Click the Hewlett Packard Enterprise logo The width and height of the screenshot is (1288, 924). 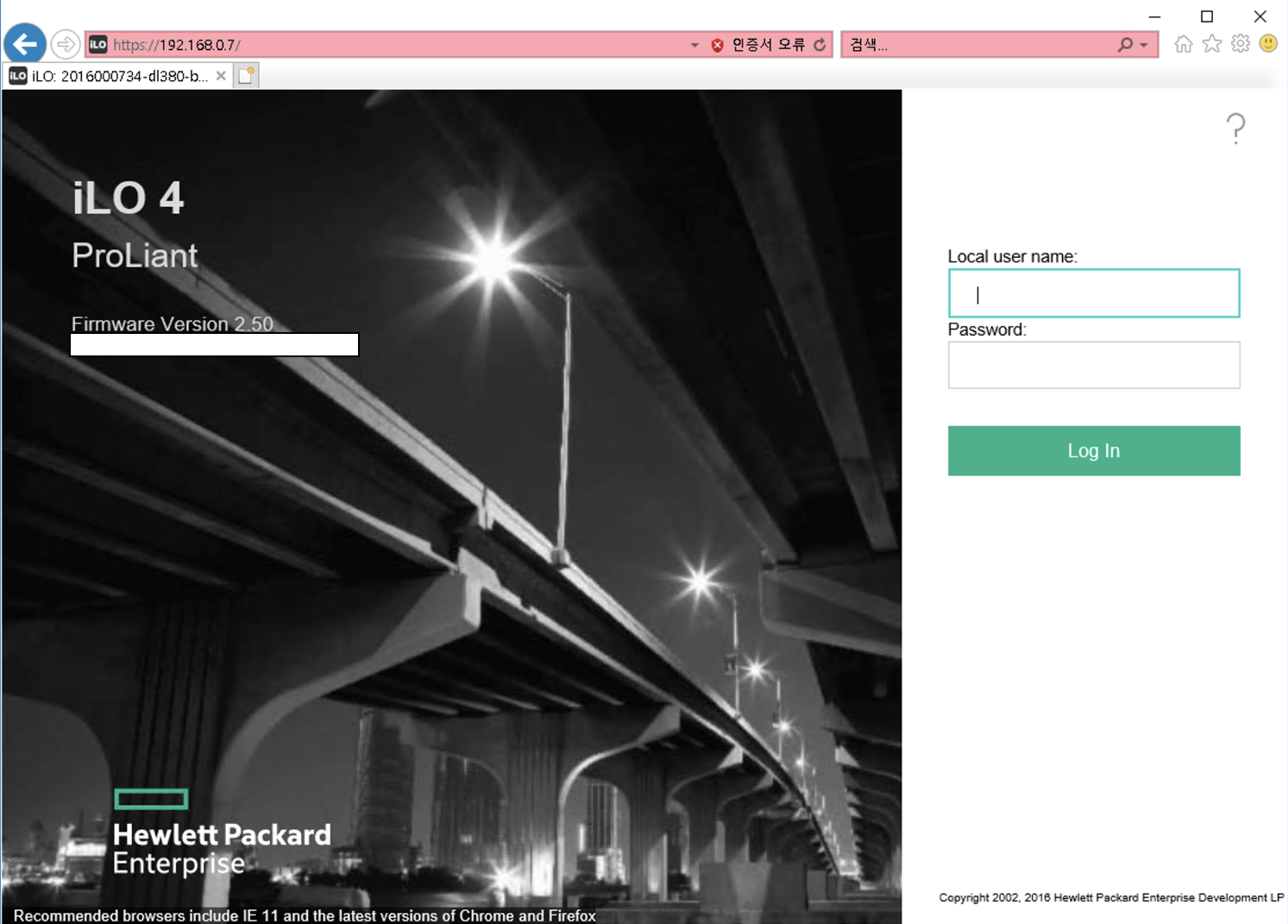(x=222, y=833)
